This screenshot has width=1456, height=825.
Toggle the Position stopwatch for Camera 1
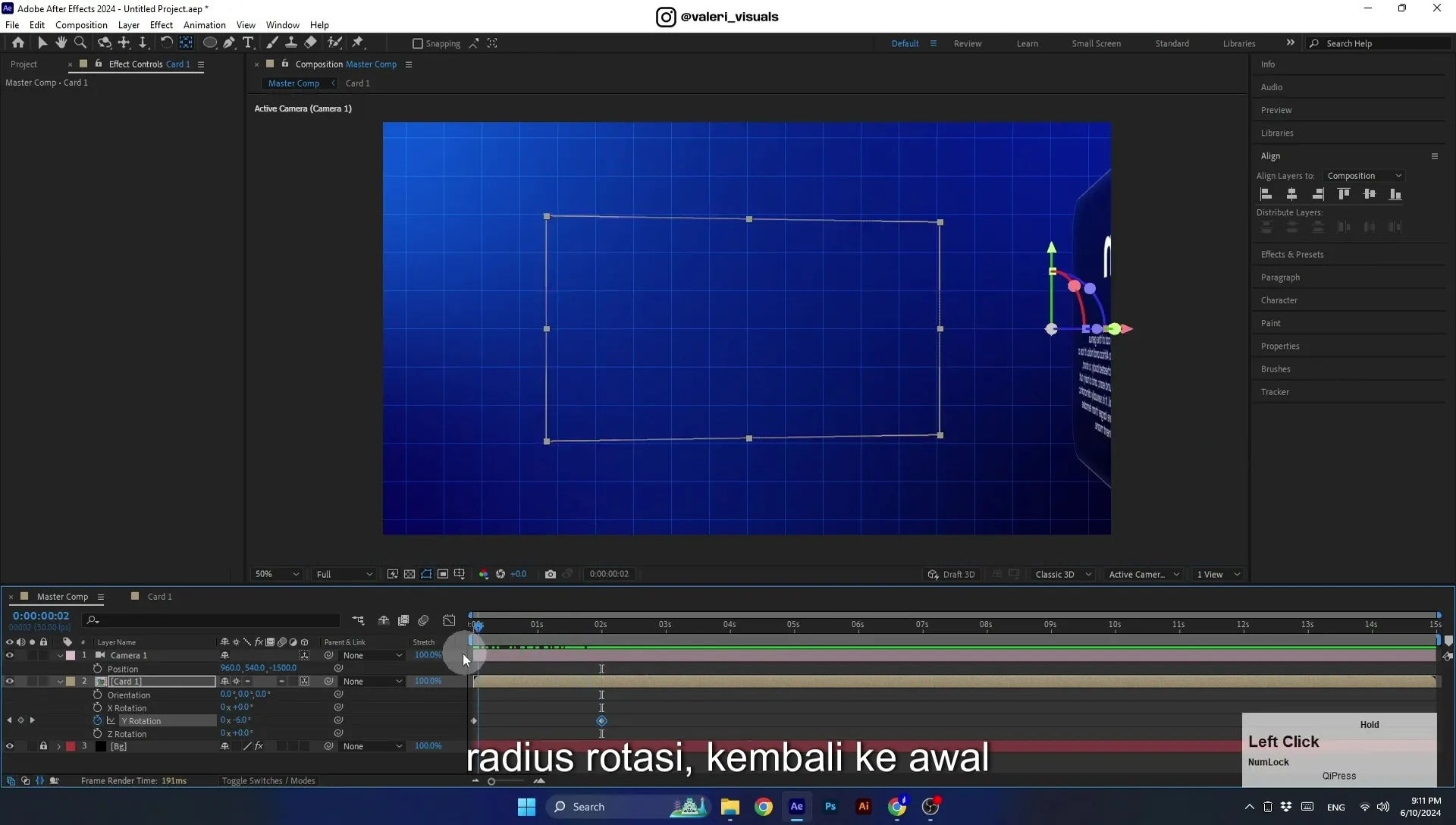(97, 668)
